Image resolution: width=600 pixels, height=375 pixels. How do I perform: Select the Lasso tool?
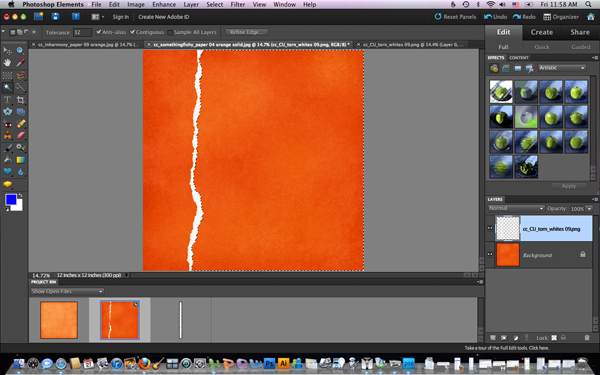coord(20,75)
